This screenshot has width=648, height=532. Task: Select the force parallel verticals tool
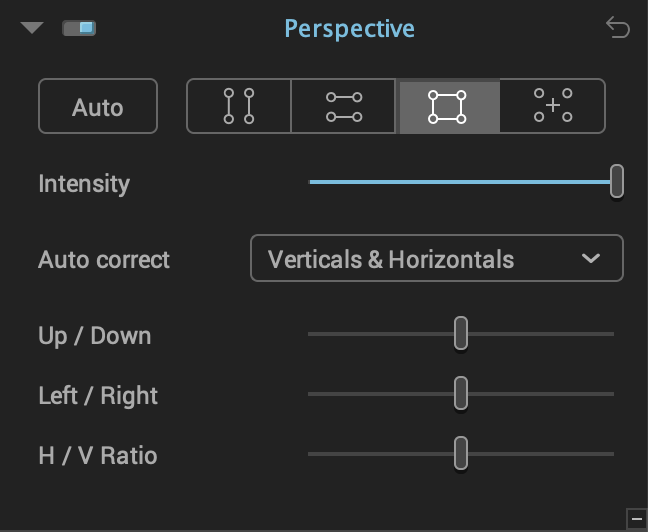(x=239, y=106)
